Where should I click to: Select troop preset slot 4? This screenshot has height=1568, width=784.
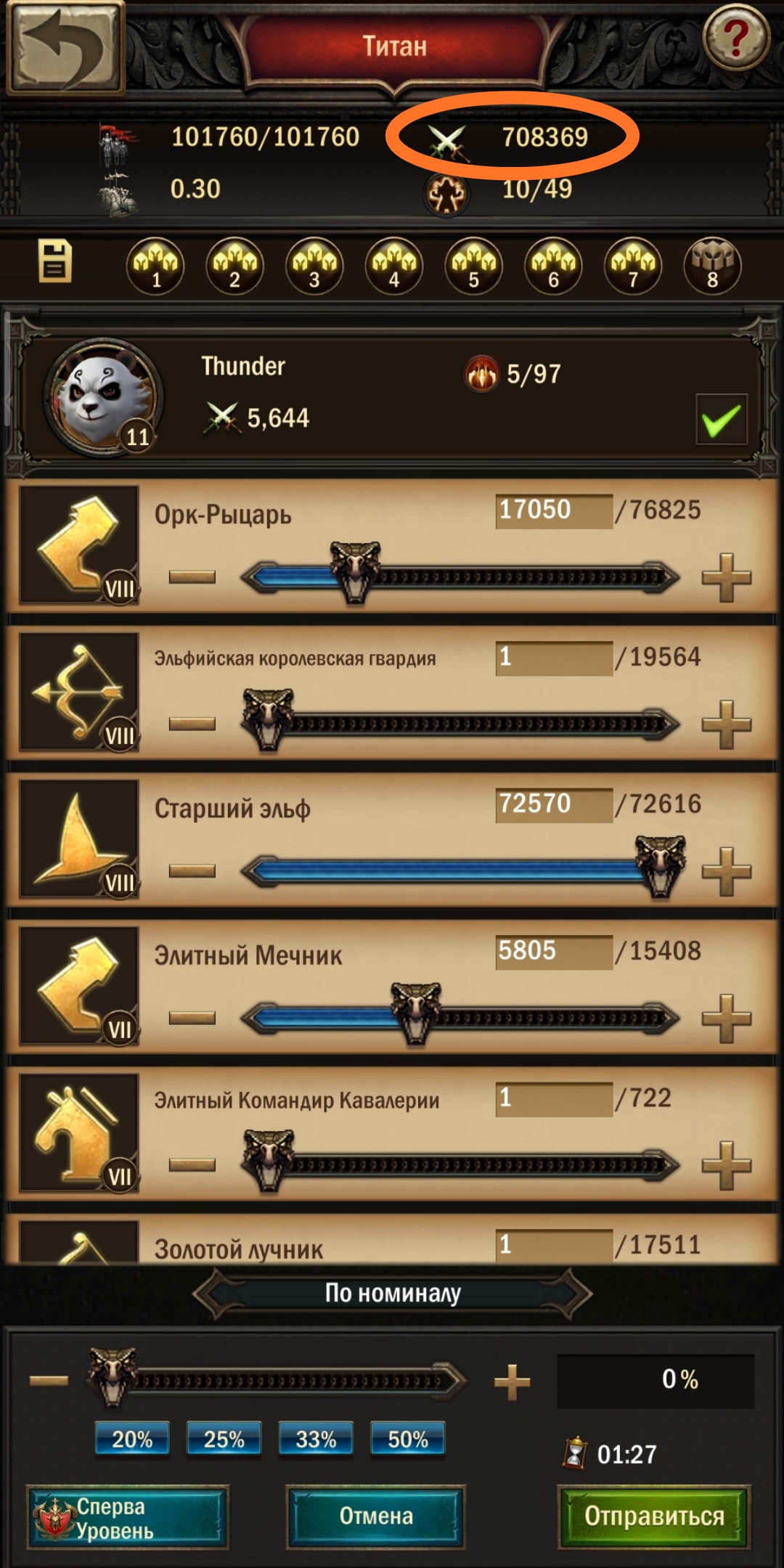click(x=393, y=266)
